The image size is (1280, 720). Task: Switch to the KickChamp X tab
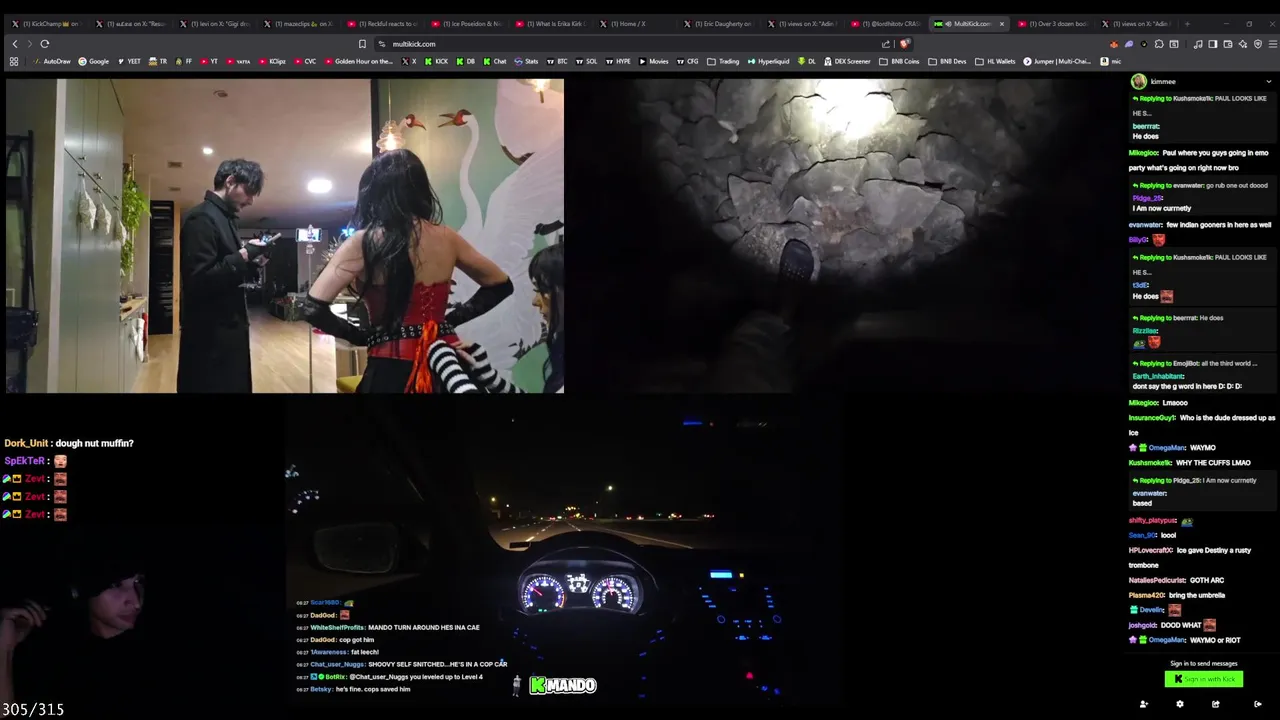46,23
